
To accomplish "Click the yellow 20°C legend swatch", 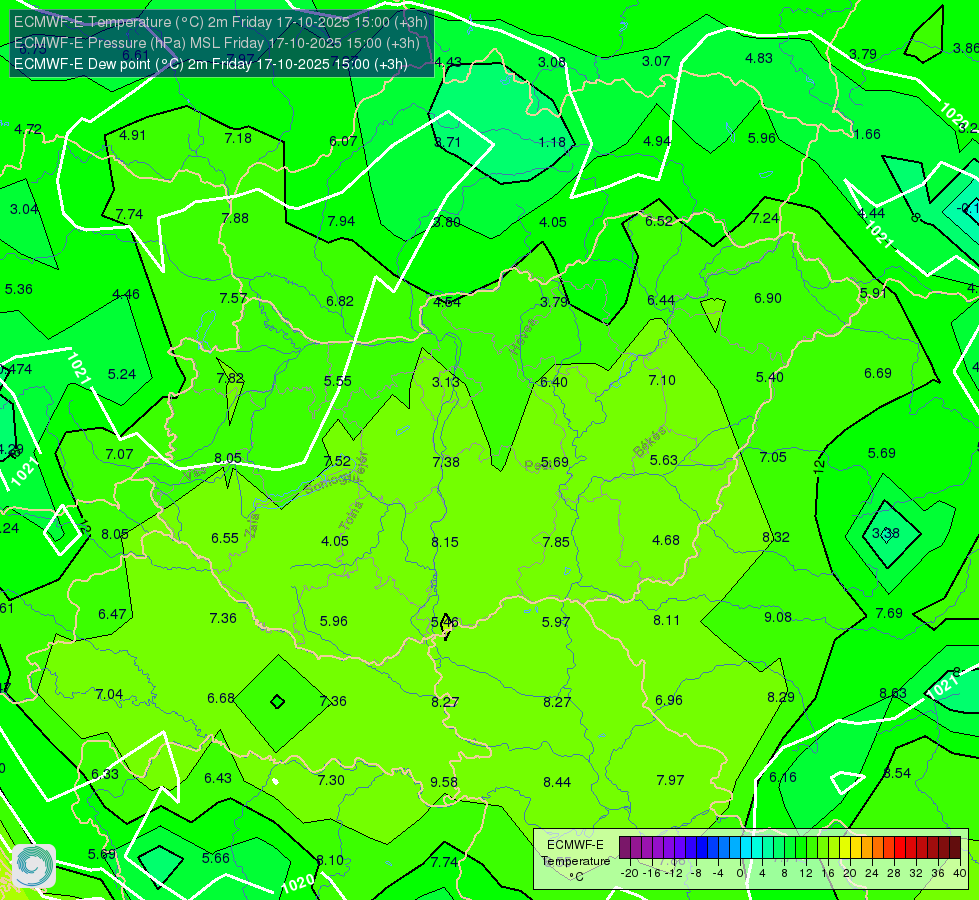I will tap(845, 848).
